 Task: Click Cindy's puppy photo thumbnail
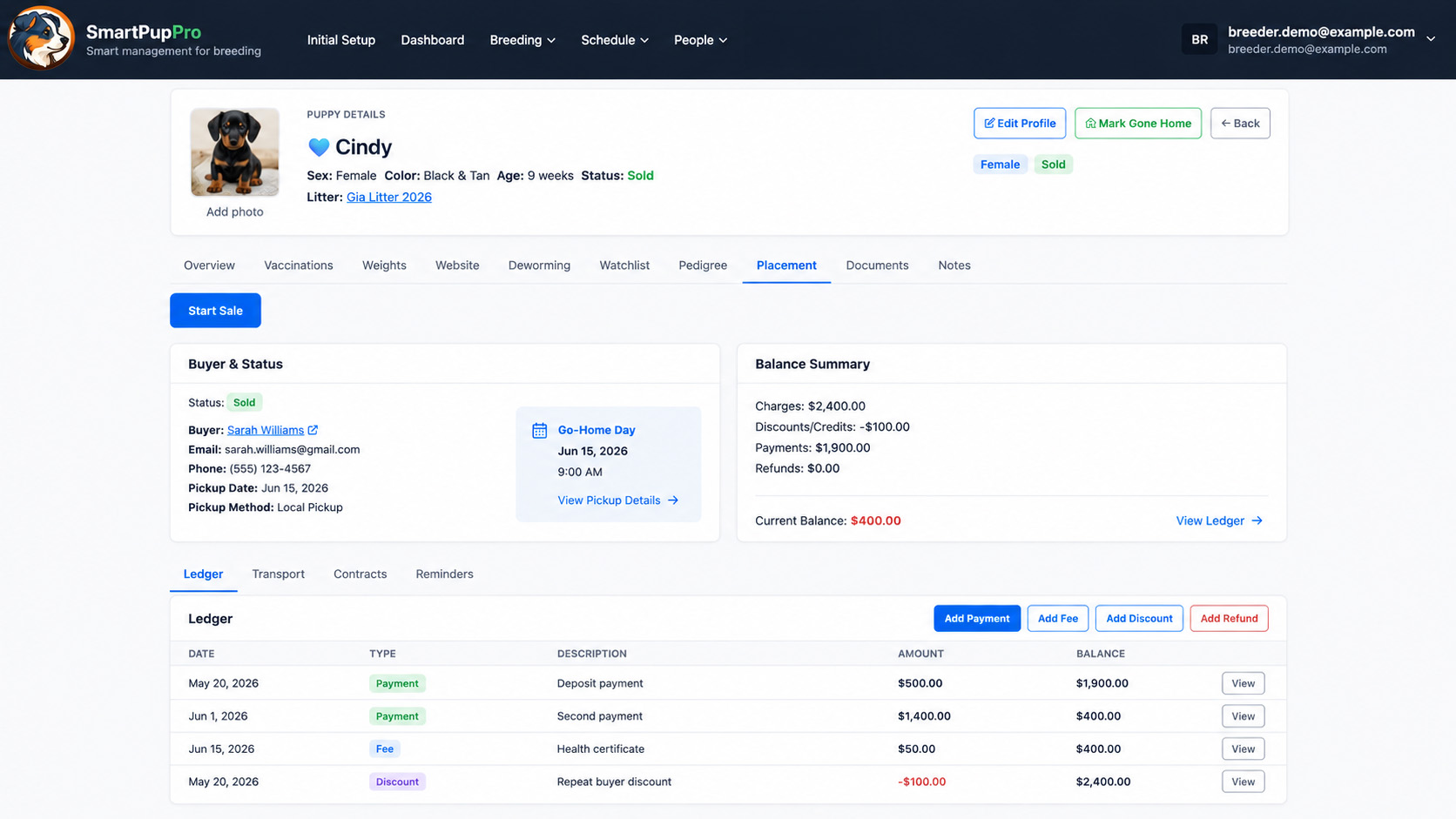coord(235,152)
